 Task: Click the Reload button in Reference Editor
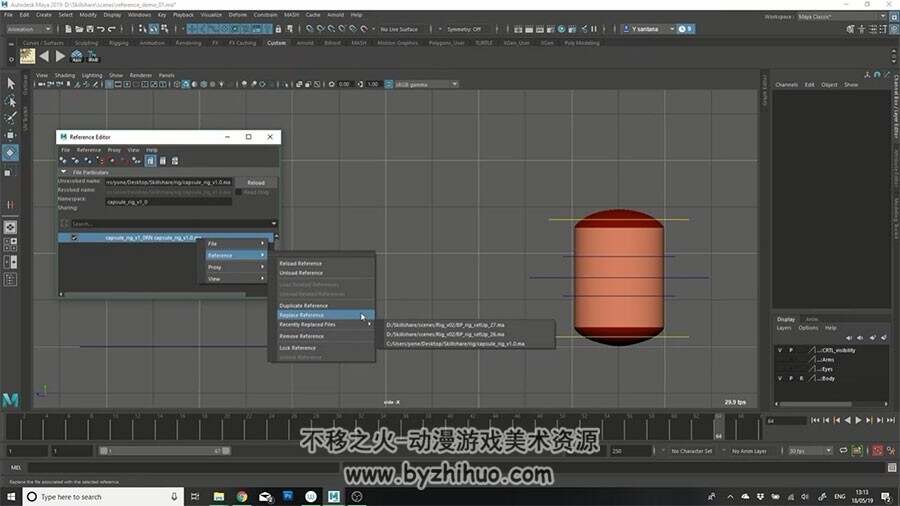pyautogui.click(x=255, y=182)
